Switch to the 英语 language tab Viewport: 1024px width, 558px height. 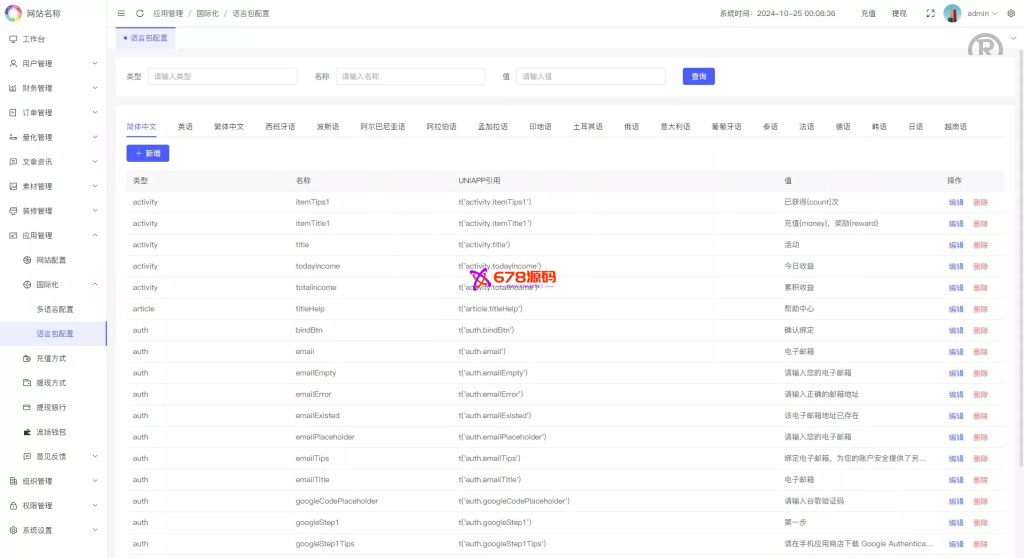[x=185, y=127]
